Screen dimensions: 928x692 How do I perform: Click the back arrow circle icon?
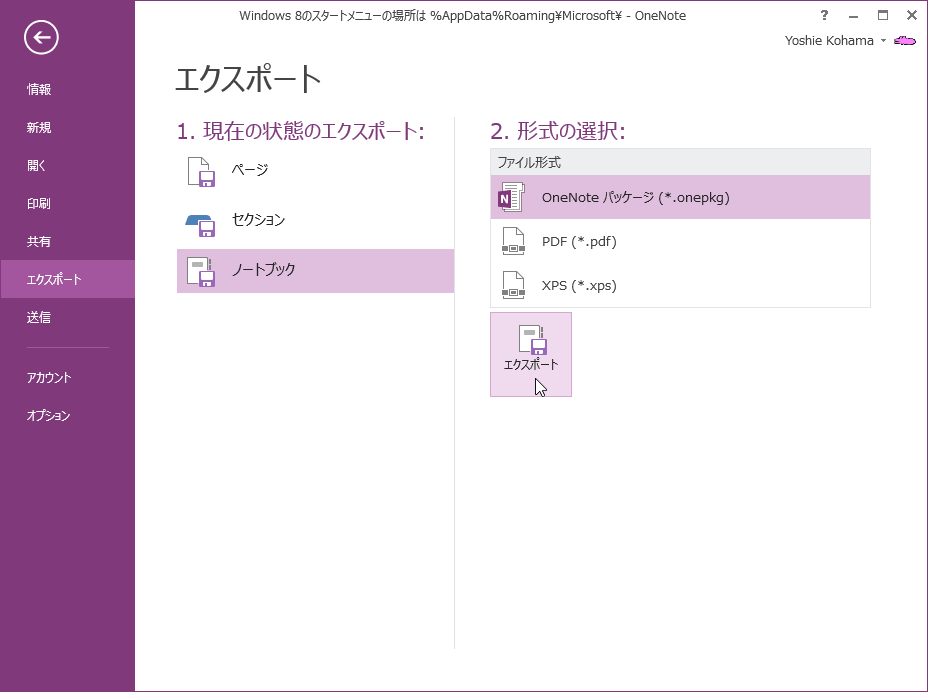[41, 38]
